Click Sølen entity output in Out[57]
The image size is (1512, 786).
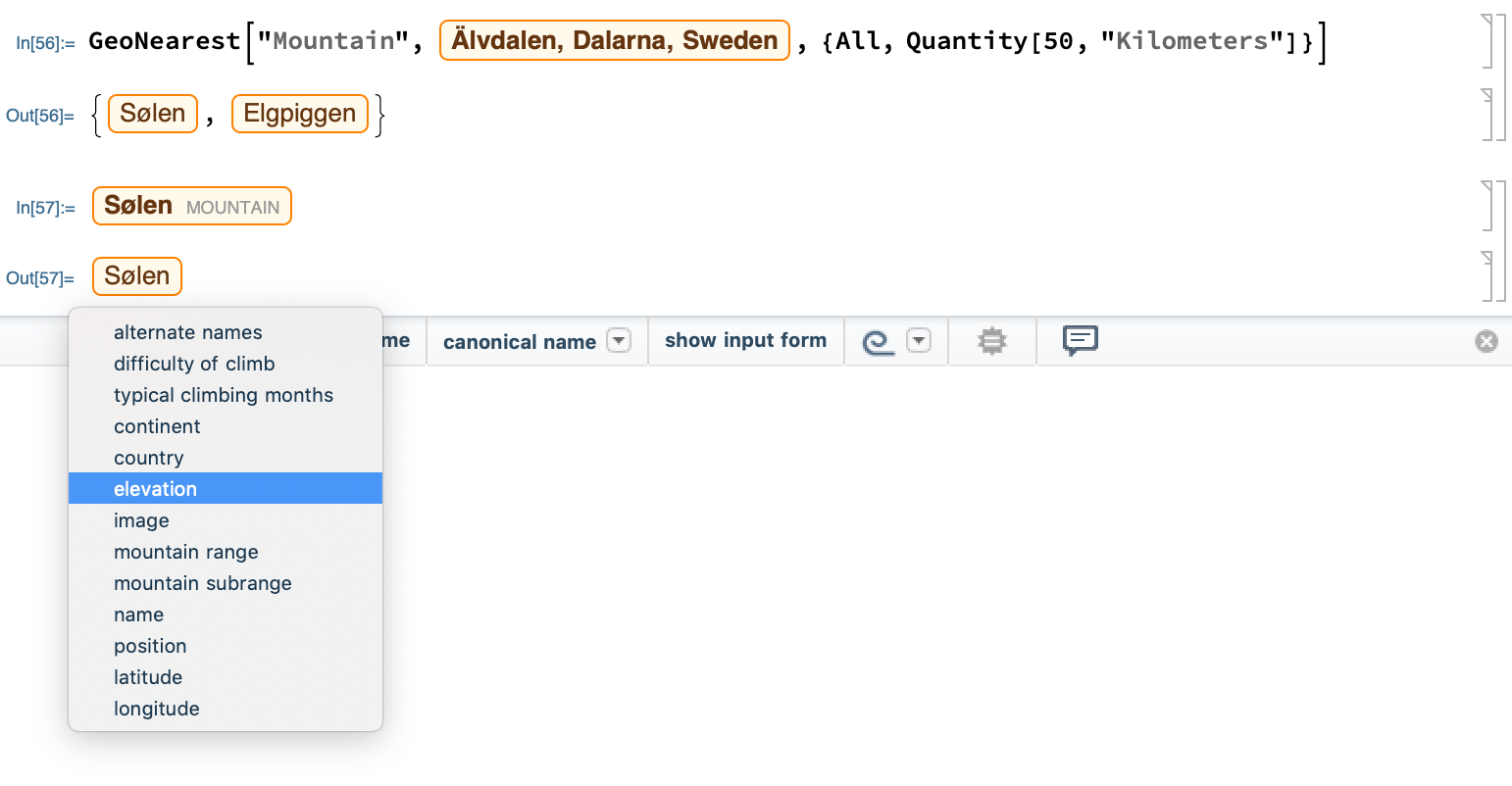[x=137, y=276]
